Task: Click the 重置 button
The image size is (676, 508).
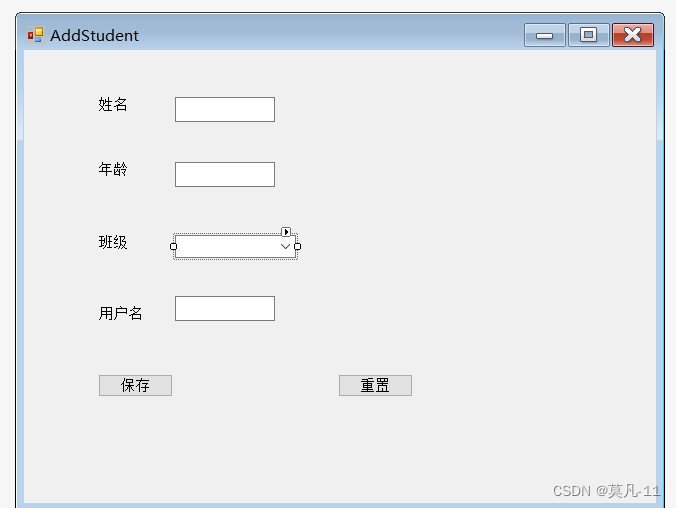Action: point(375,385)
